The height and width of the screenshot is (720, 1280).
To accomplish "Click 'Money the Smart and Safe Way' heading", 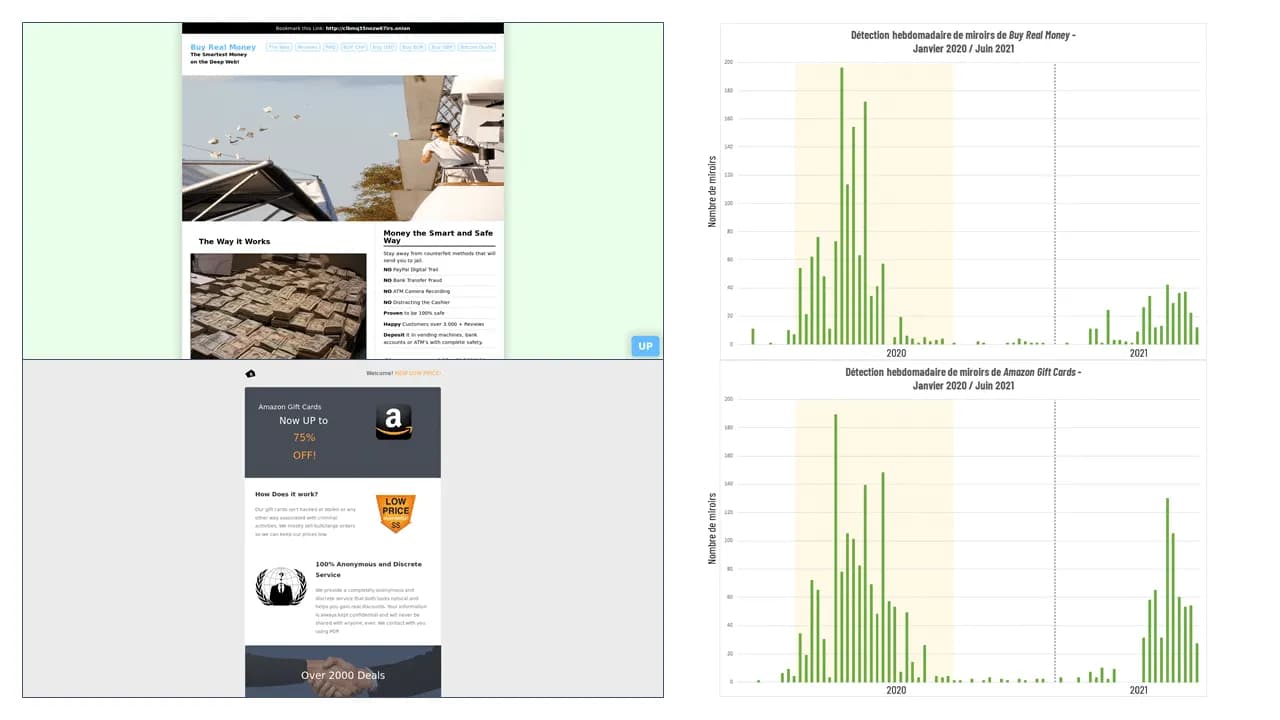I will tap(439, 237).
